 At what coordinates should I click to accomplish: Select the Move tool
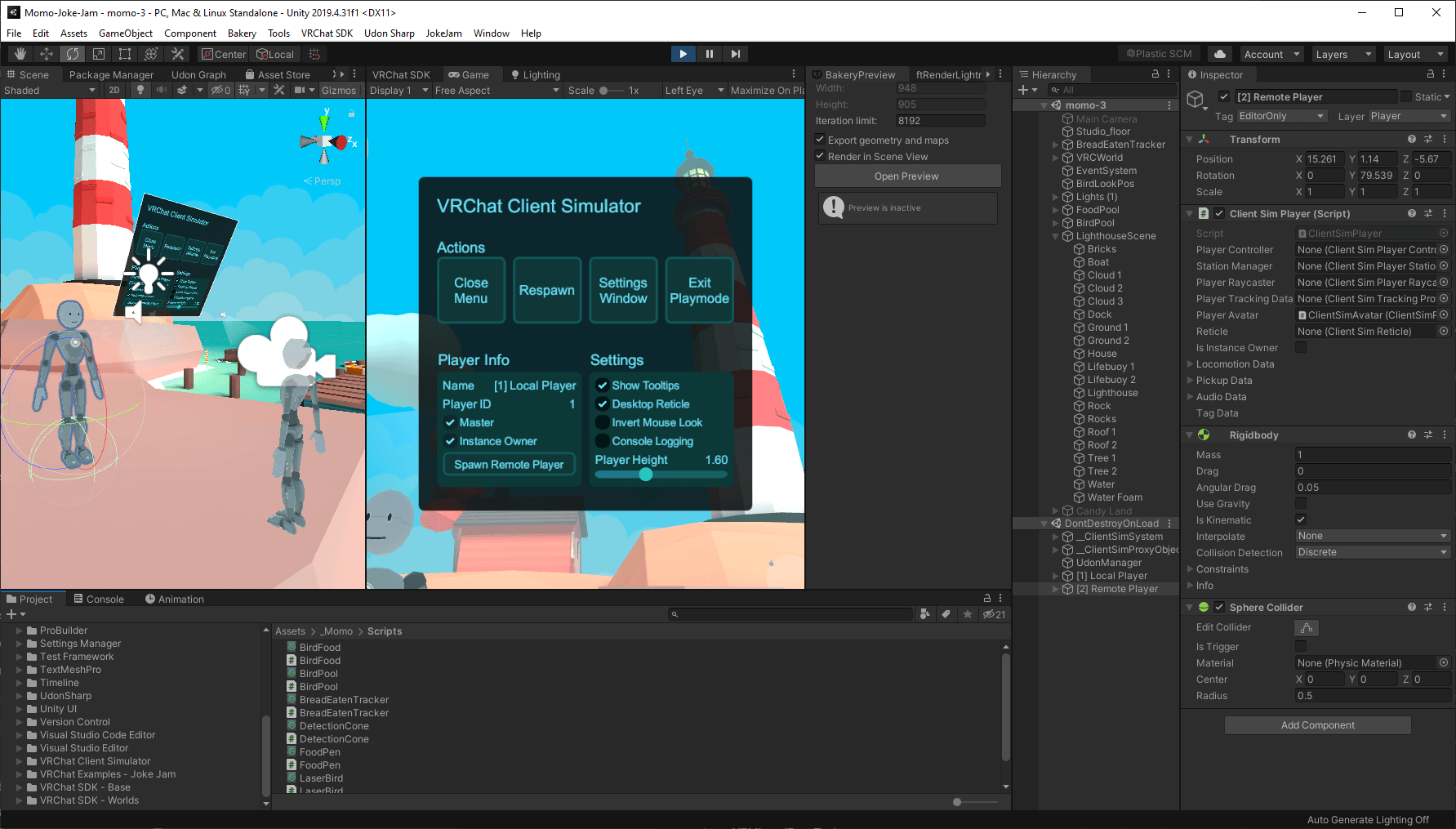pos(46,54)
